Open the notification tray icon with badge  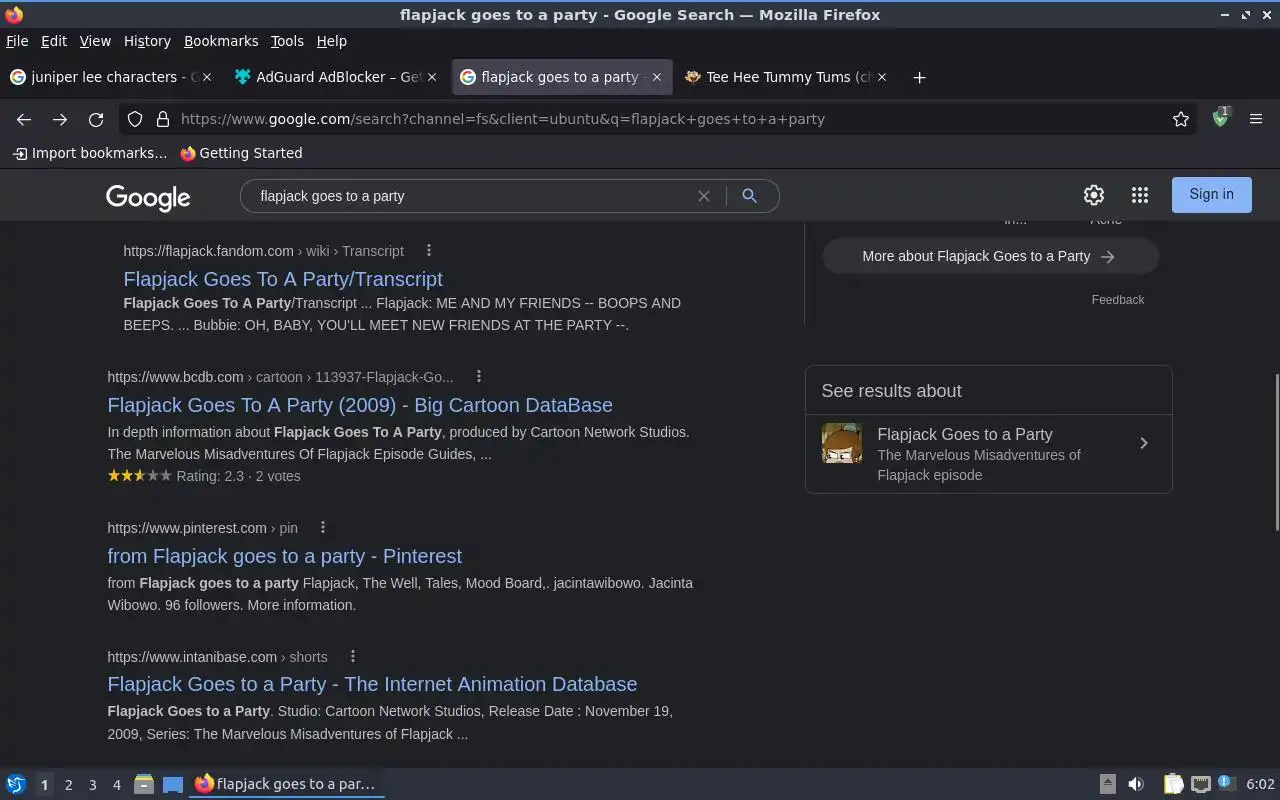pos(1226,783)
